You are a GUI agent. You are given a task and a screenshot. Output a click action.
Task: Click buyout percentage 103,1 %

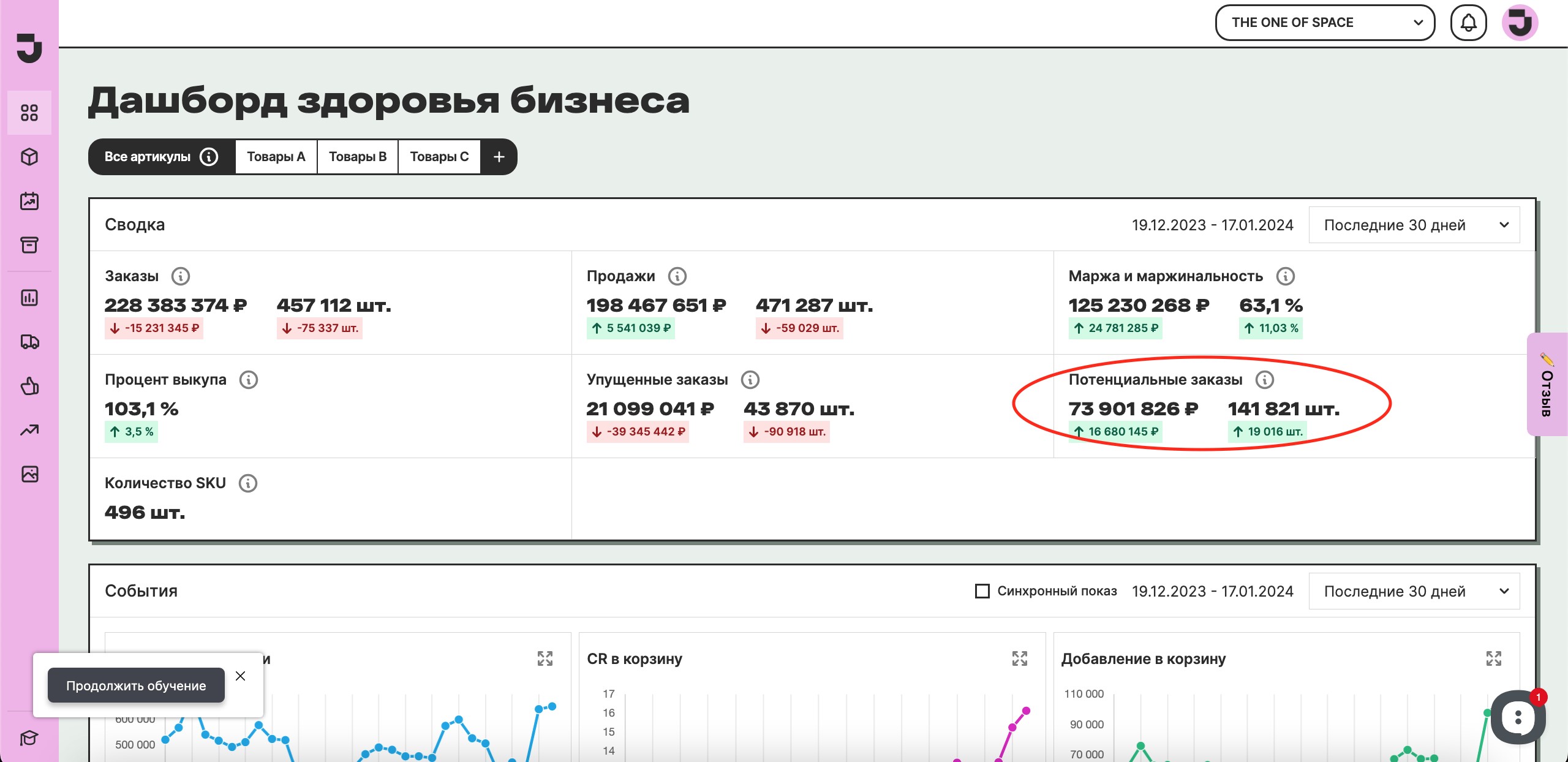pyautogui.click(x=141, y=409)
